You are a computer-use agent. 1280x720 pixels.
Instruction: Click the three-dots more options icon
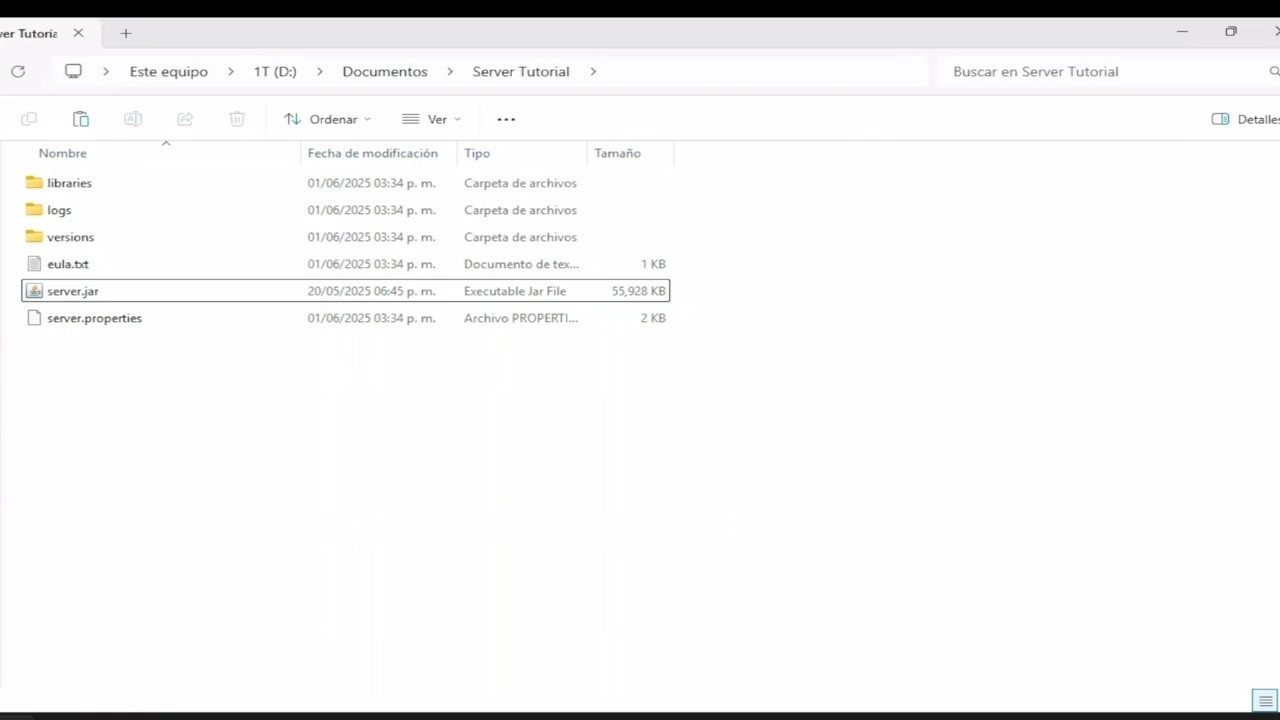(506, 119)
